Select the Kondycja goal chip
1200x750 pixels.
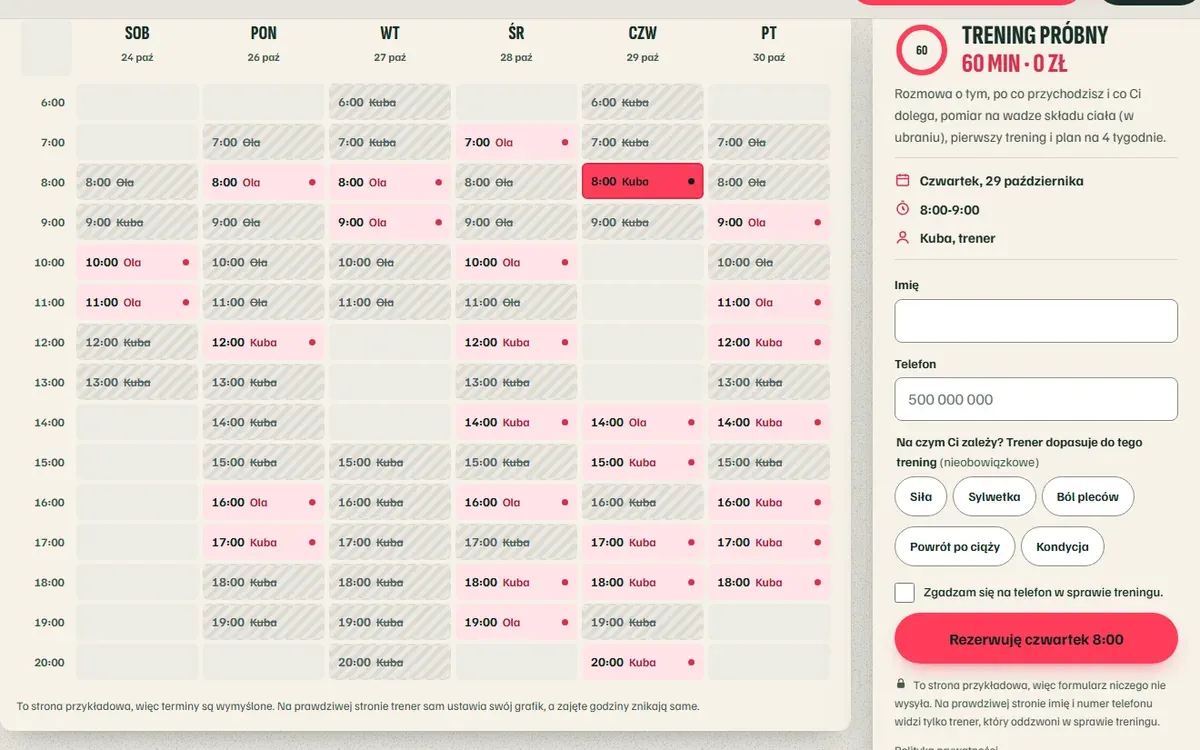click(x=1062, y=547)
